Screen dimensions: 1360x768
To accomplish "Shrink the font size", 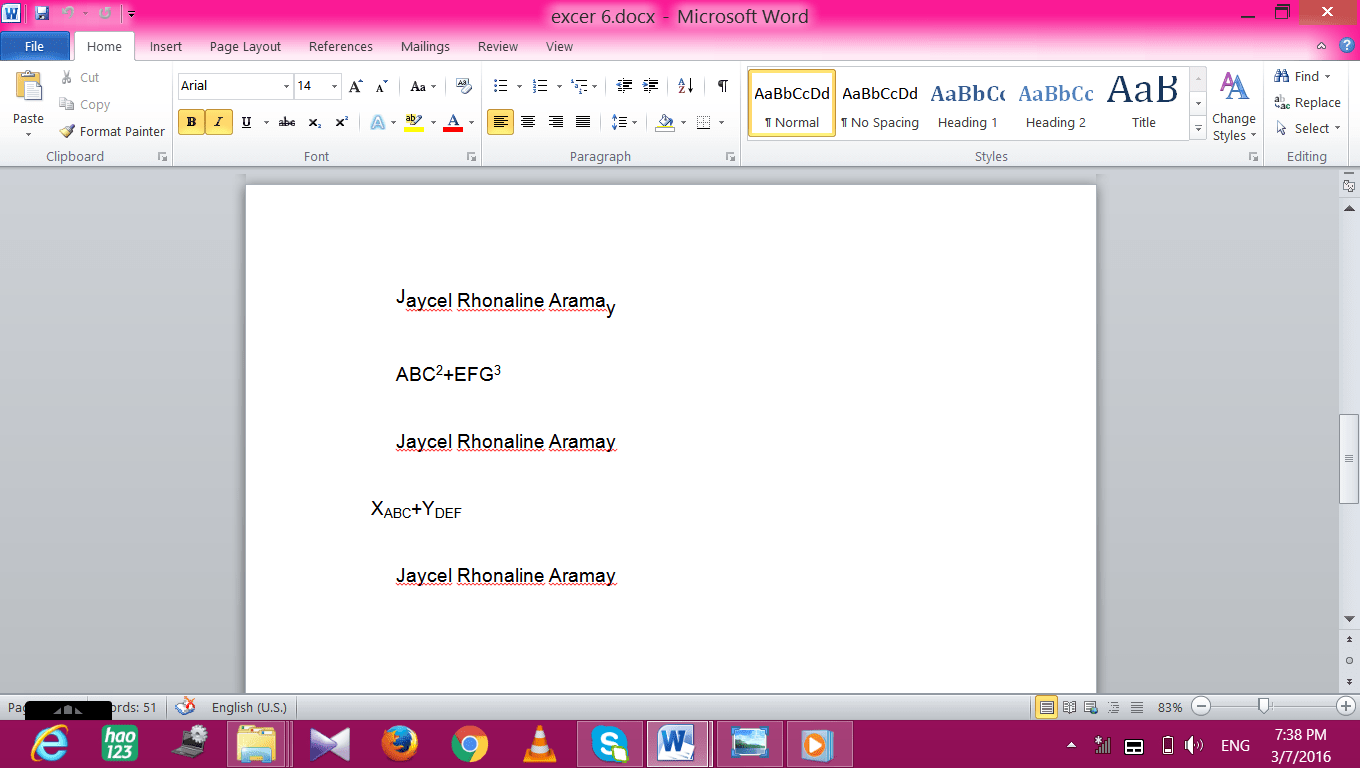I will tap(381, 86).
